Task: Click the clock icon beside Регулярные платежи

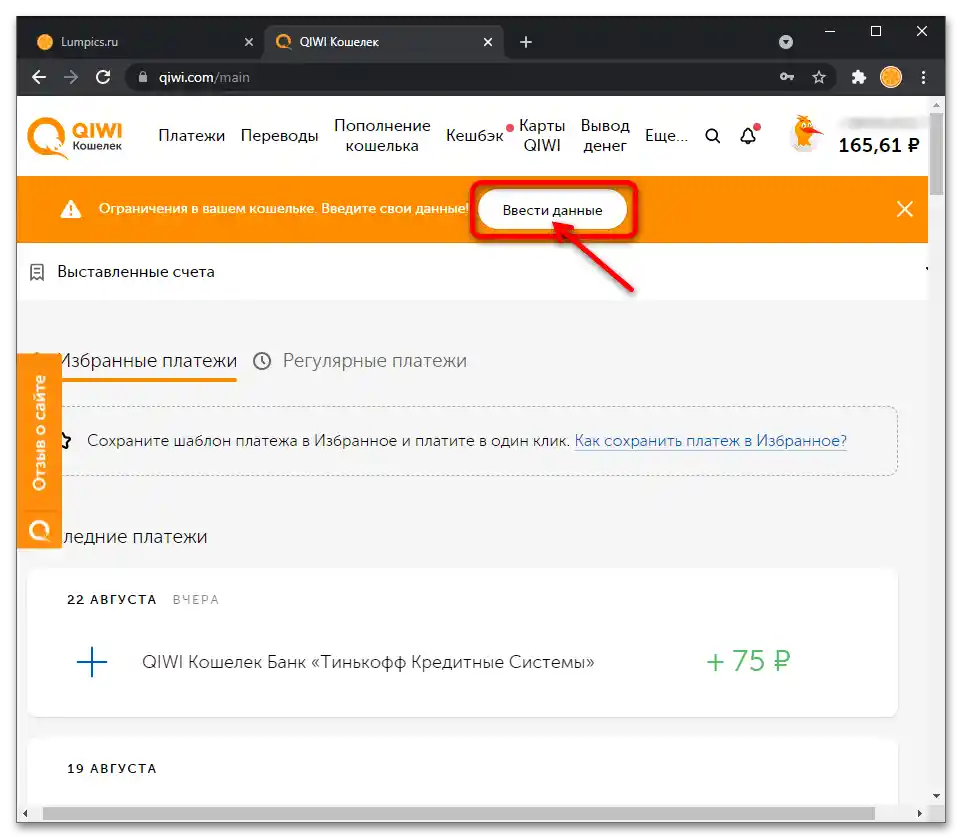Action: (262, 361)
